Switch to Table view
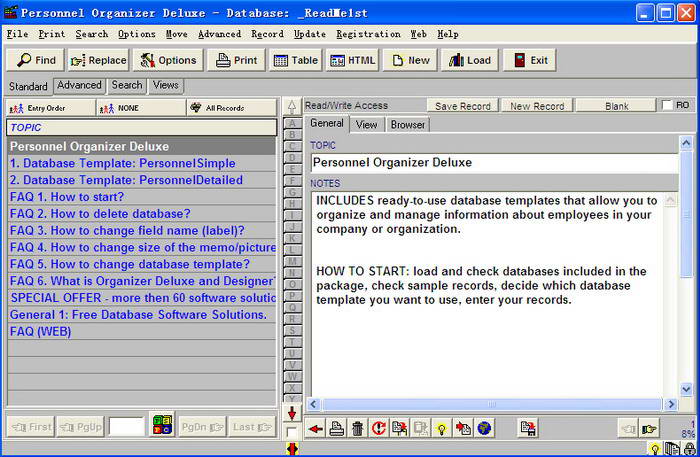Viewport: 700px width, 457px height. point(296,60)
